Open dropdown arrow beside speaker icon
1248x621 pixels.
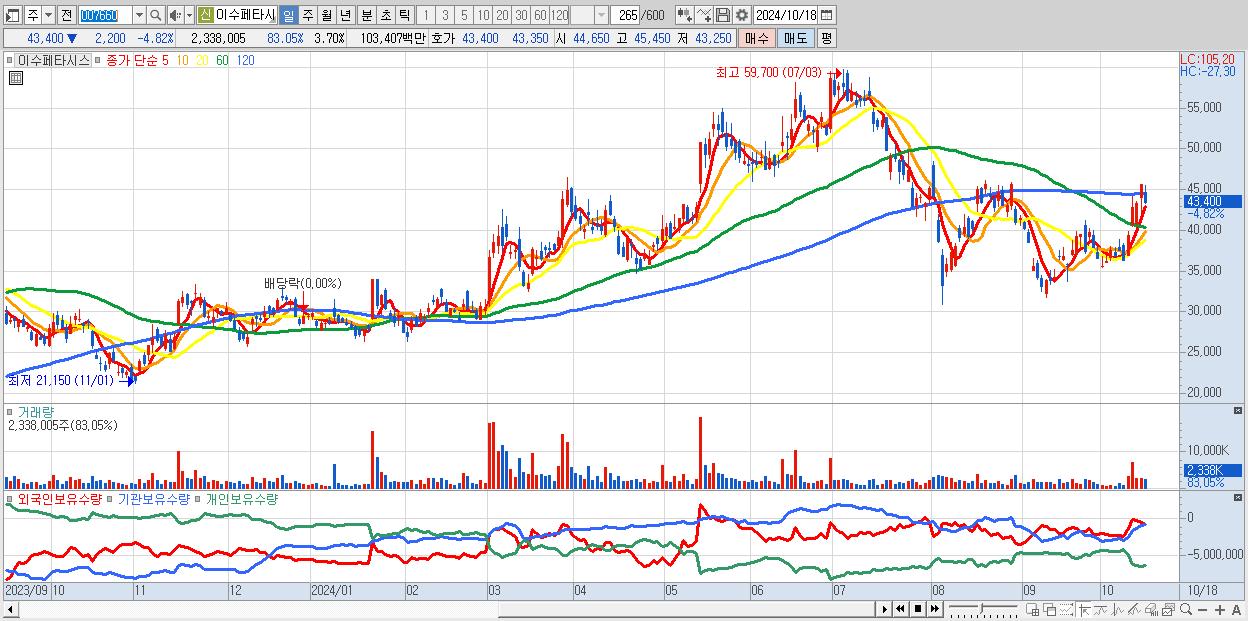[189, 16]
